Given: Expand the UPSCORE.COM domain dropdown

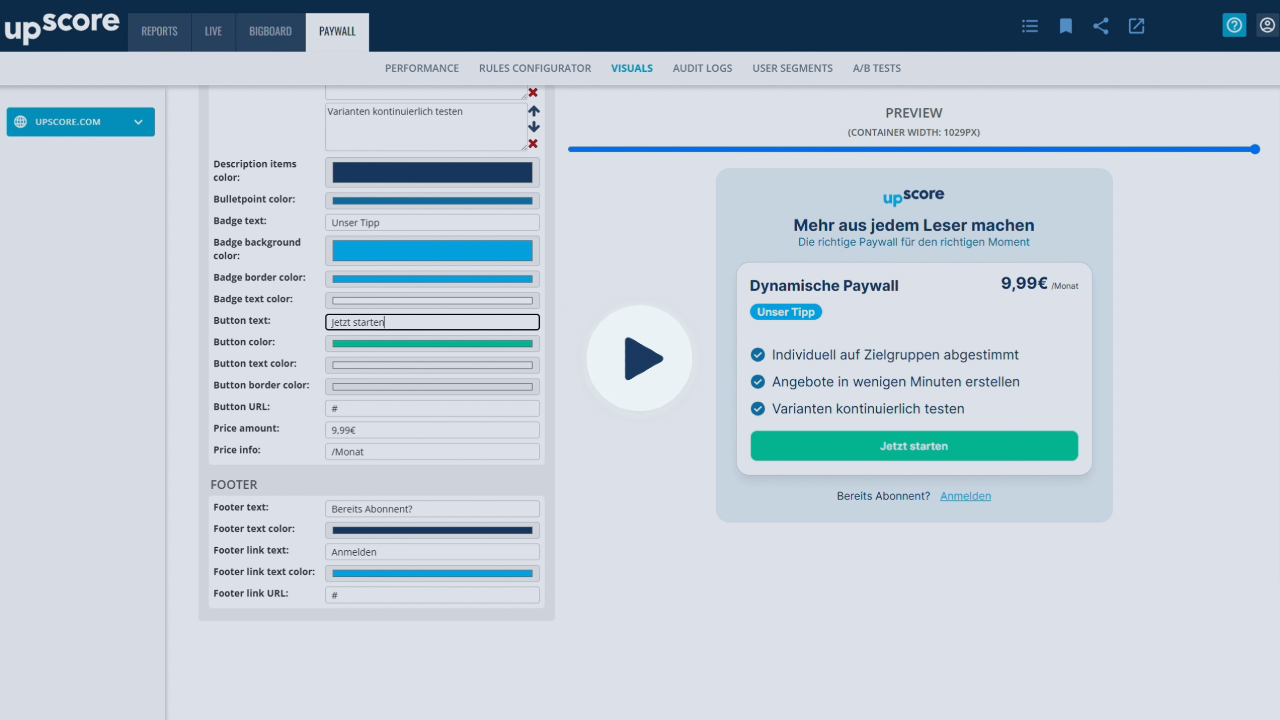Looking at the screenshot, I should [81, 122].
